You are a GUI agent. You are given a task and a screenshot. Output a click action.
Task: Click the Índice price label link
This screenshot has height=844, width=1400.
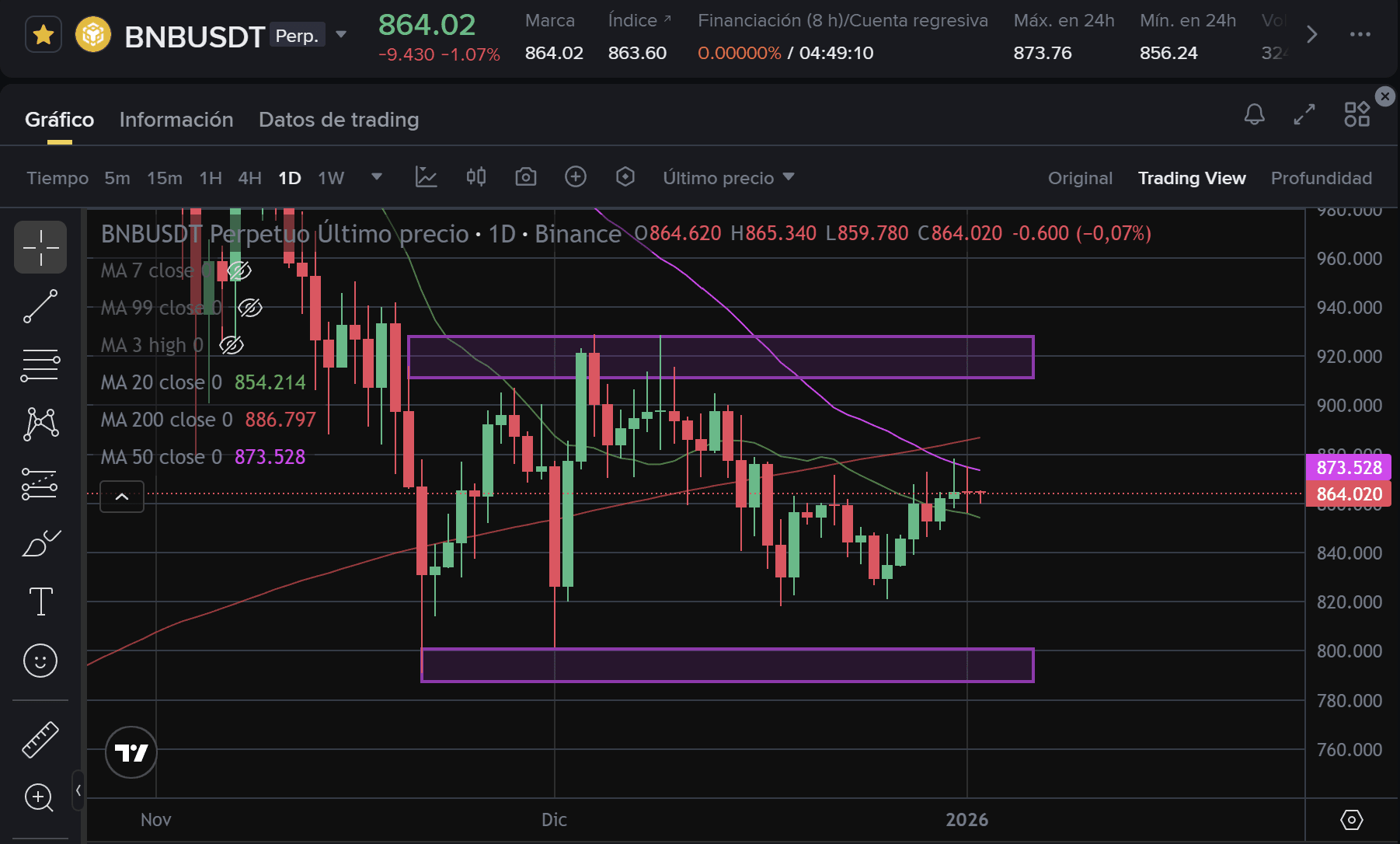639,21
